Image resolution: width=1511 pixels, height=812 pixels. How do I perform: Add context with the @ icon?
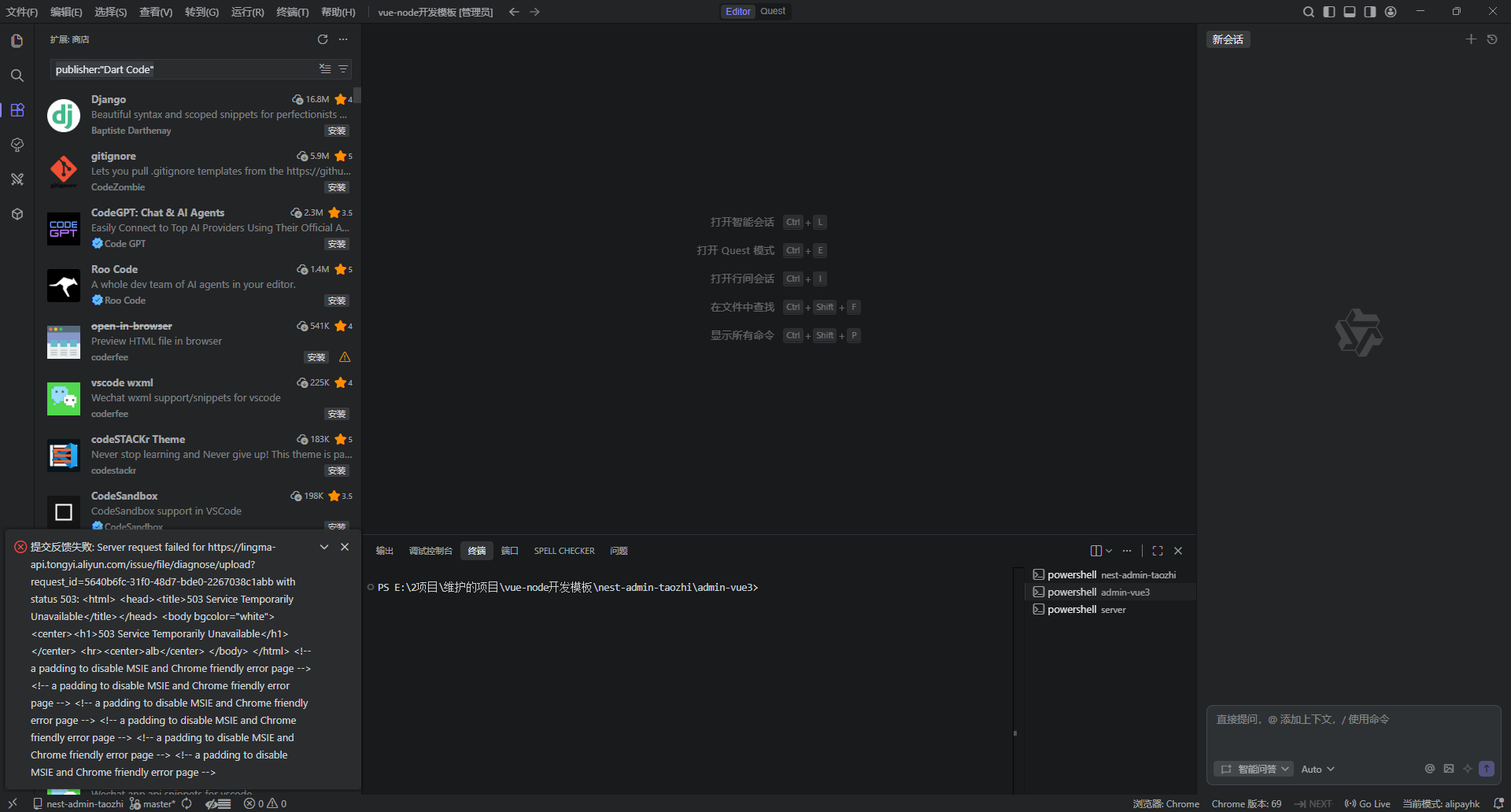(x=1430, y=769)
